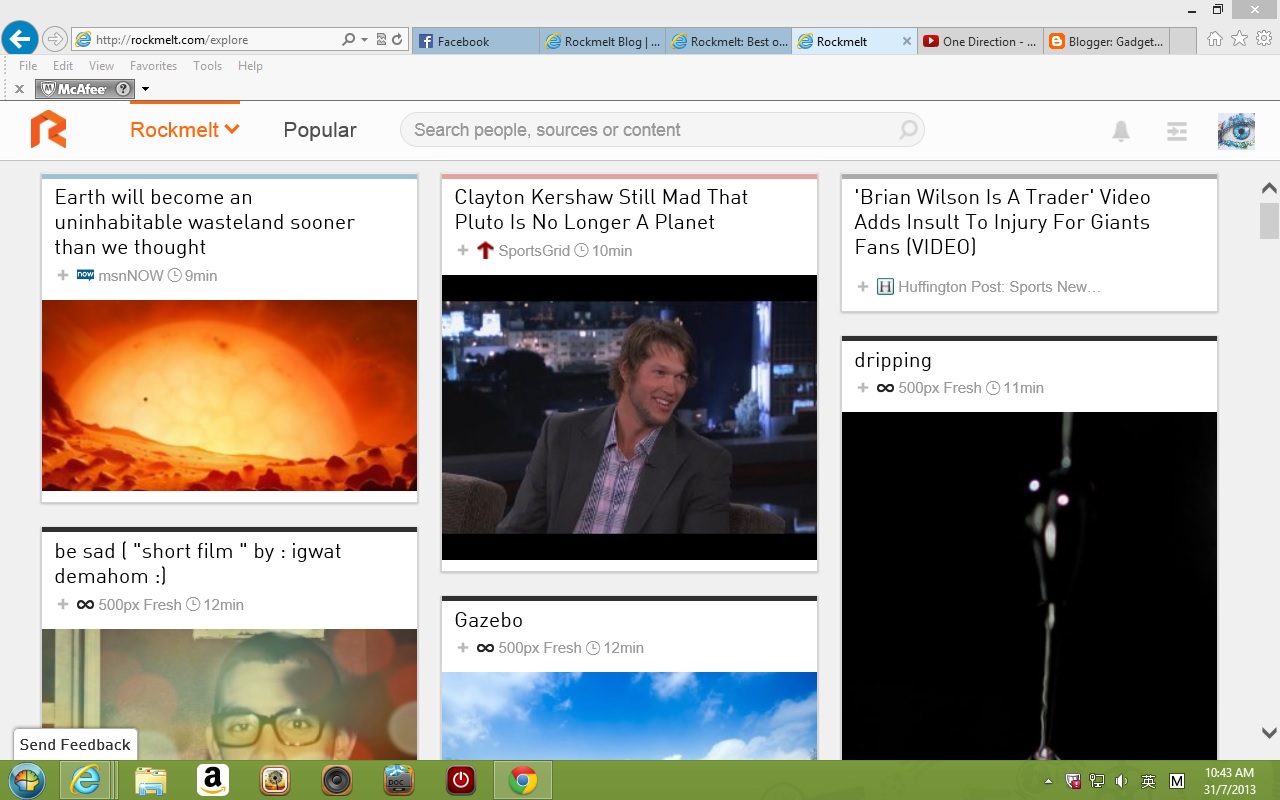Open the Help menu

[250, 66]
